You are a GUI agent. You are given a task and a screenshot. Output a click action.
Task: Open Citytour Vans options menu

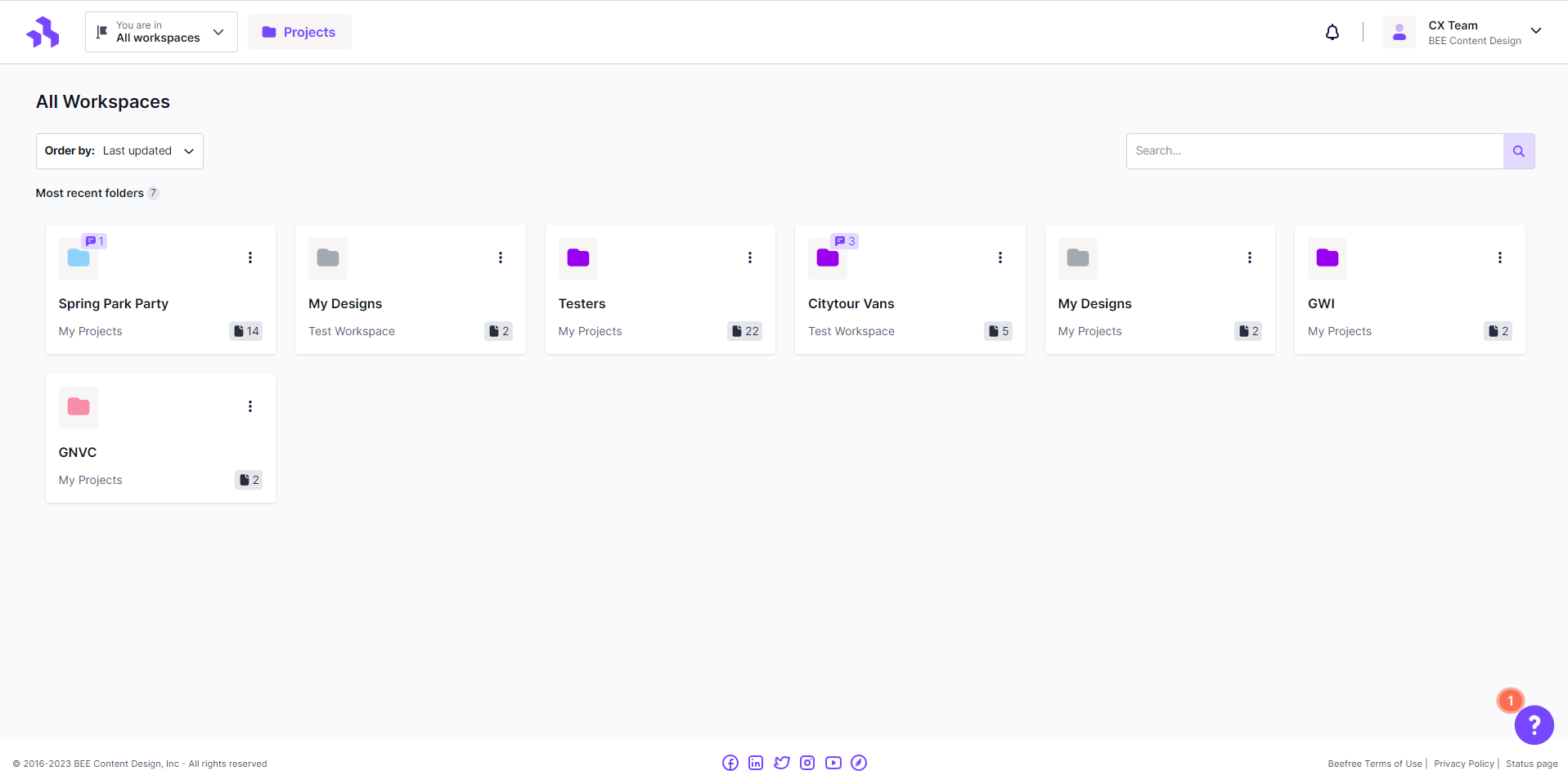[1000, 258]
